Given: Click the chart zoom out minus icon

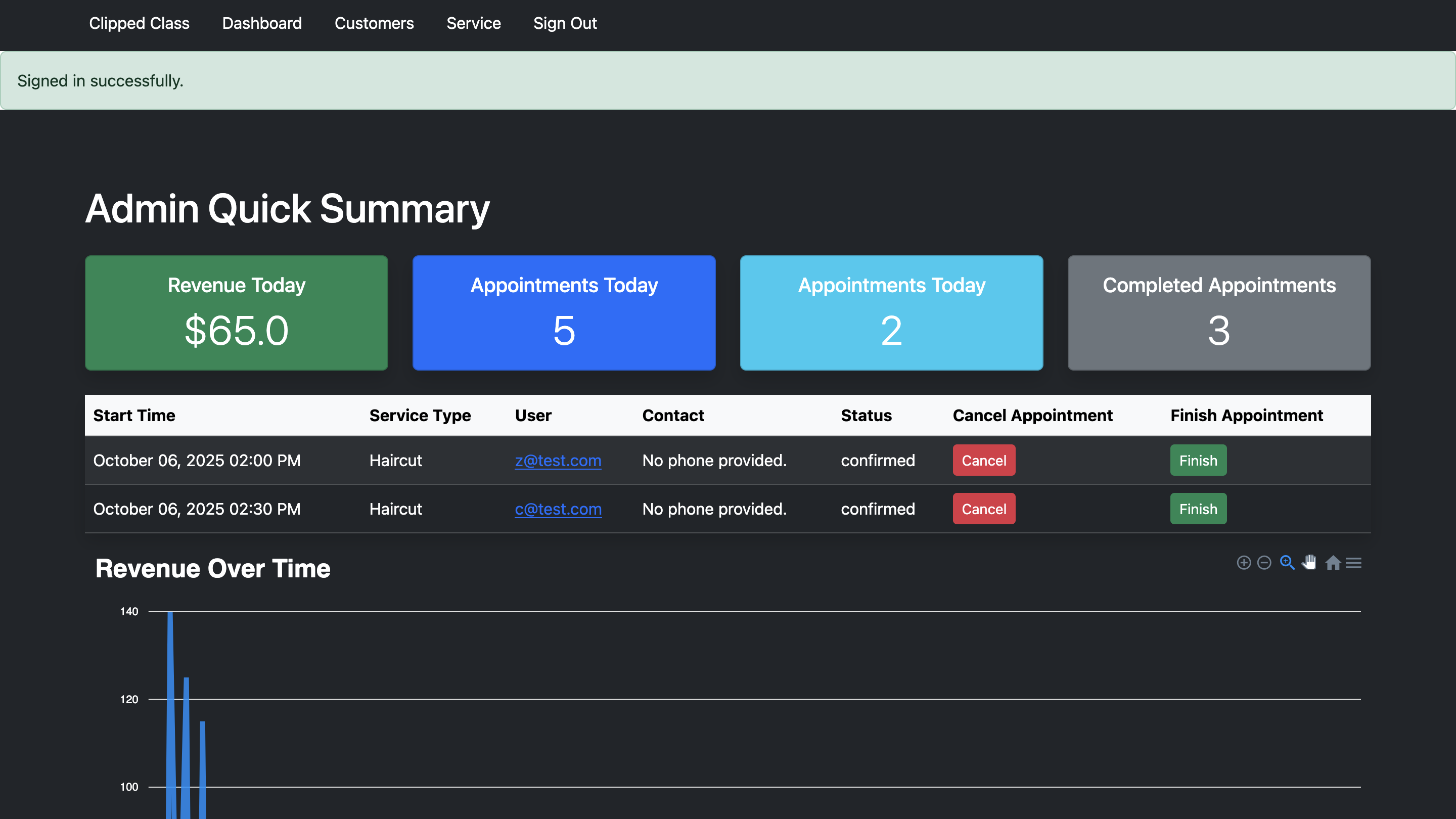Looking at the screenshot, I should coord(1264,562).
